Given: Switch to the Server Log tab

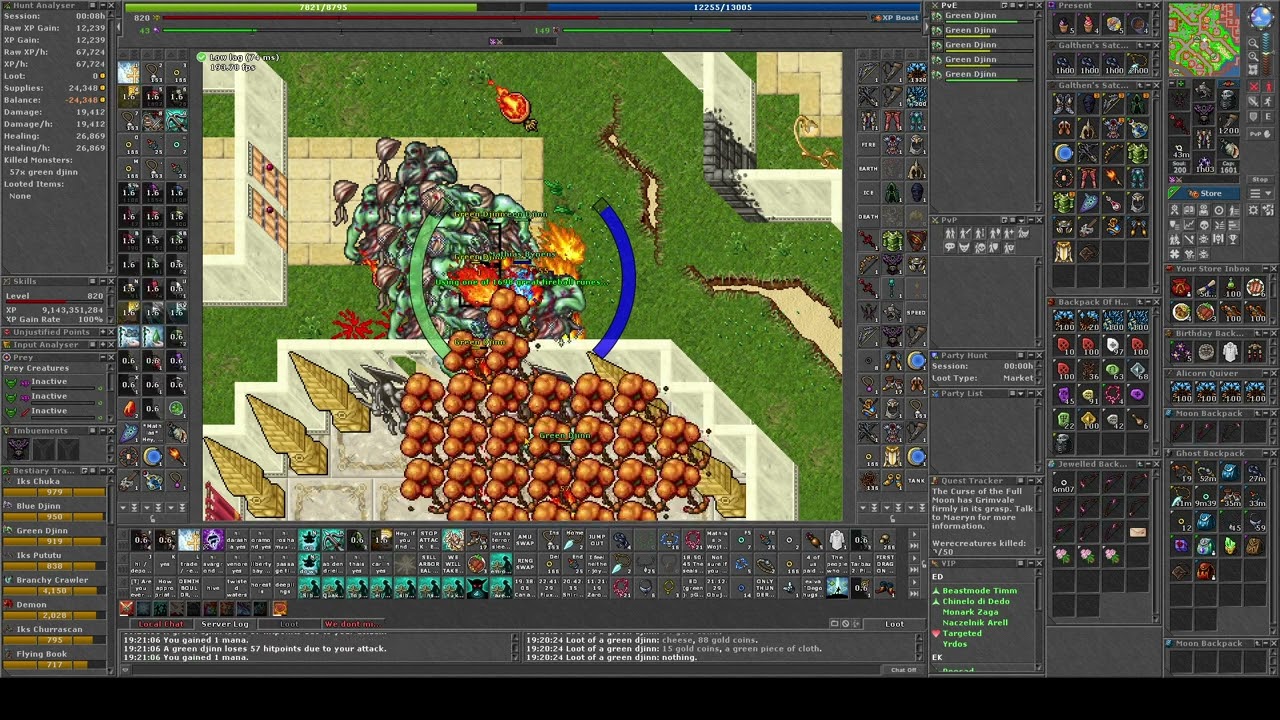Looking at the screenshot, I should pyautogui.click(x=225, y=624).
